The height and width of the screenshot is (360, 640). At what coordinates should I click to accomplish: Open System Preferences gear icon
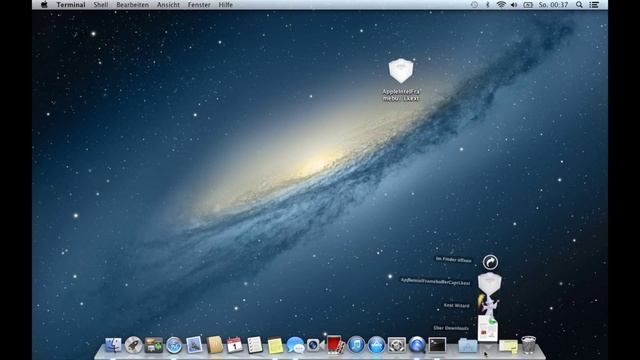coord(397,345)
